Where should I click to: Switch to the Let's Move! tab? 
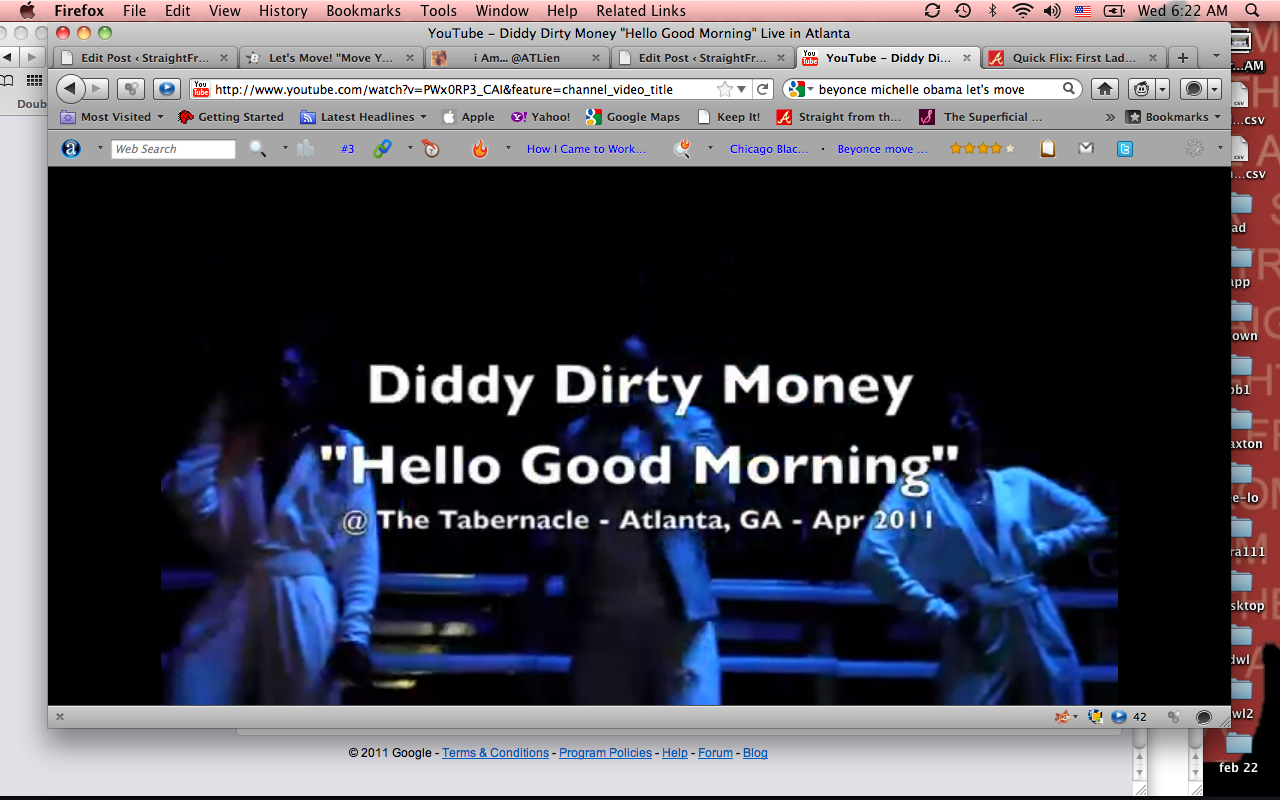pyautogui.click(x=328, y=58)
